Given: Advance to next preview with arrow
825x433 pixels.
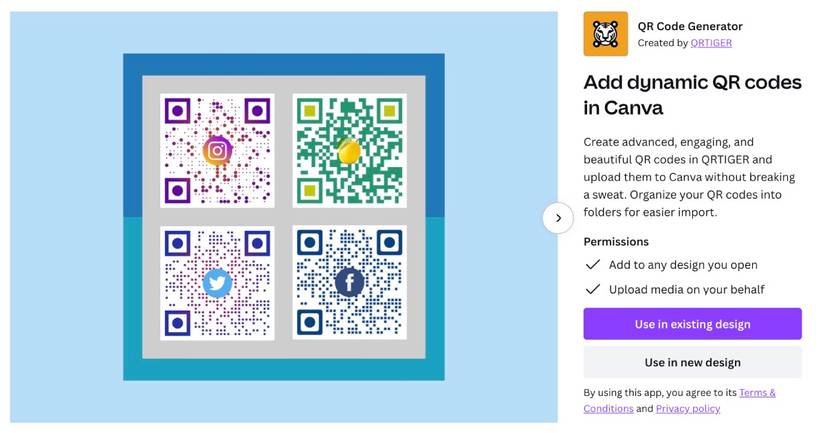Looking at the screenshot, I should pos(558,218).
